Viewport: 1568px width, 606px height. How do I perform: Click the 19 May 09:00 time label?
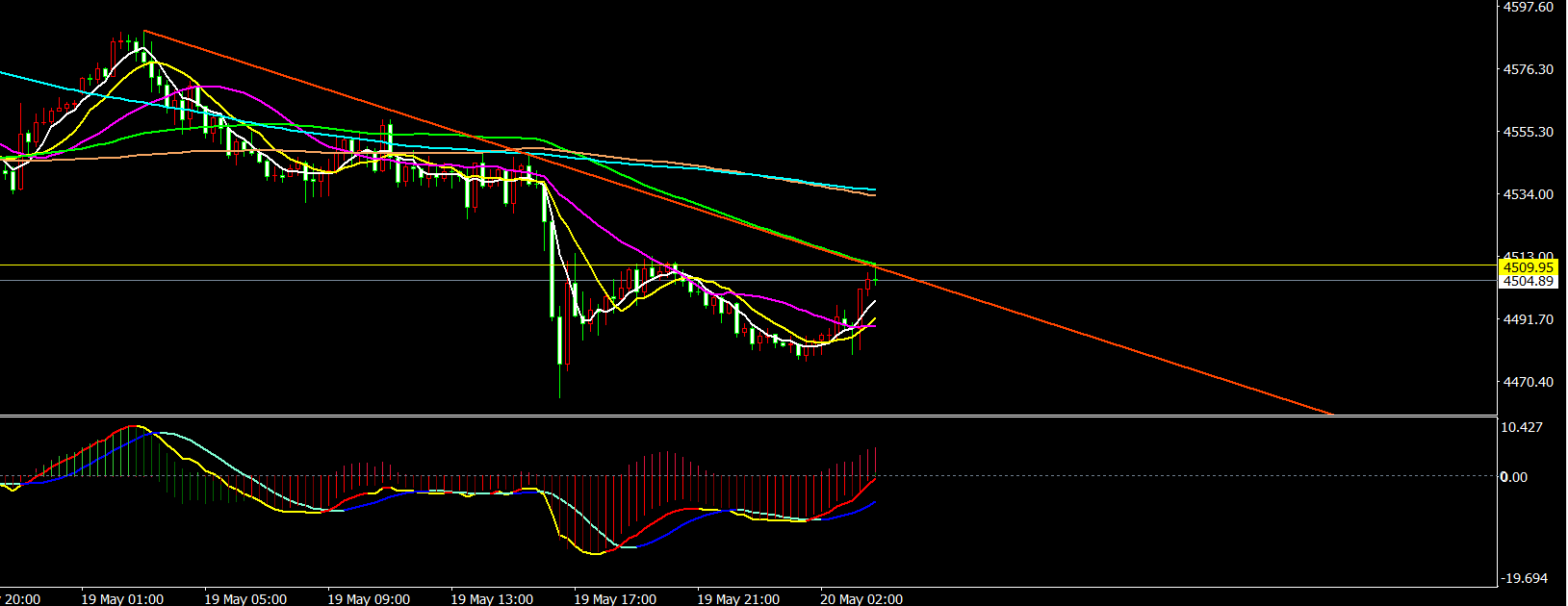tap(369, 598)
